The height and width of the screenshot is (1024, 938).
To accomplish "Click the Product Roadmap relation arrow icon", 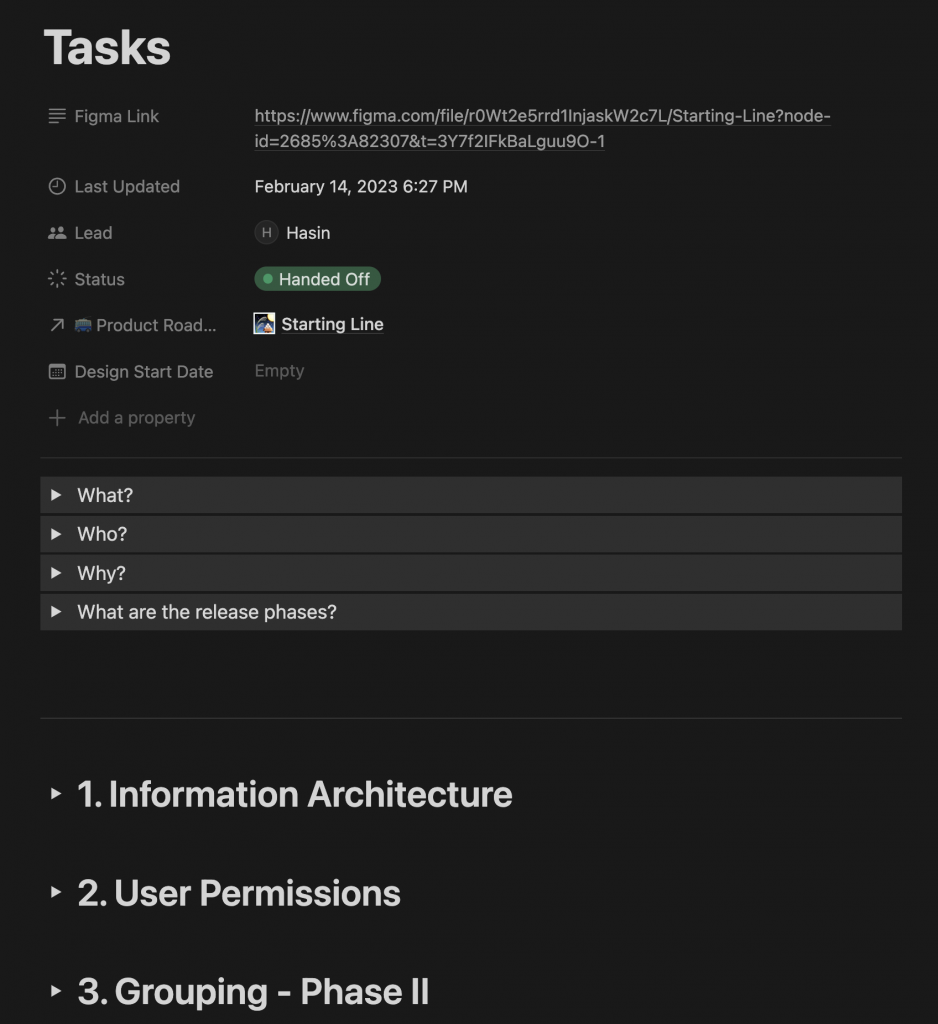I will 57,325.
